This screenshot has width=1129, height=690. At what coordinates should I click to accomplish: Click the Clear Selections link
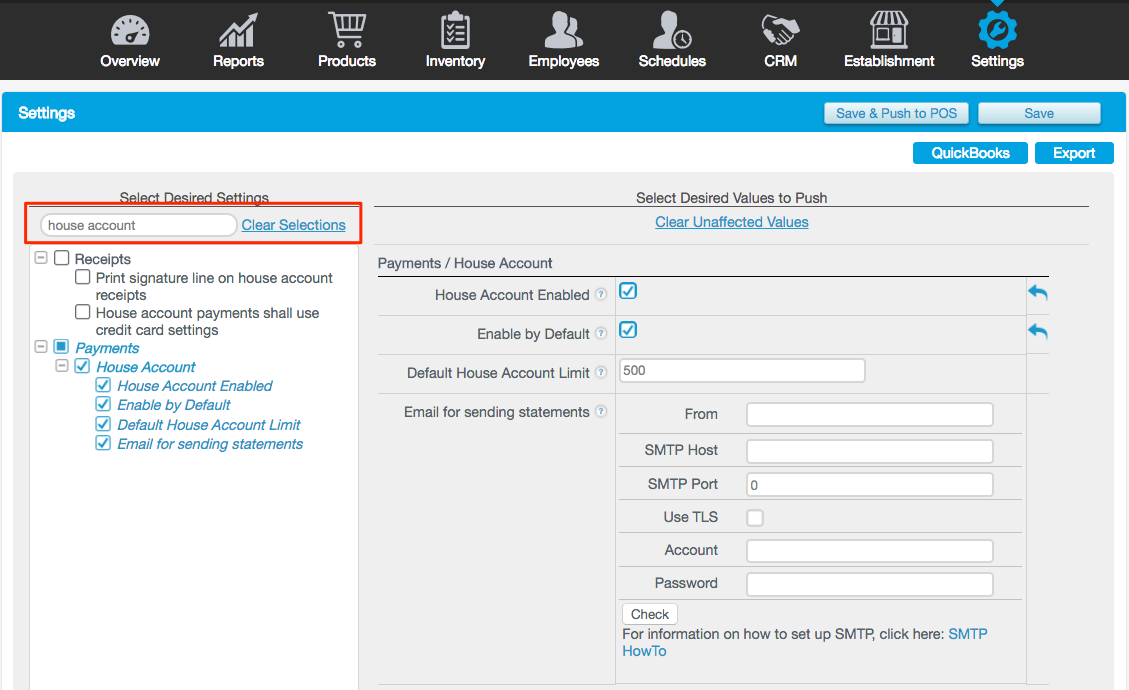click(293, 224)
